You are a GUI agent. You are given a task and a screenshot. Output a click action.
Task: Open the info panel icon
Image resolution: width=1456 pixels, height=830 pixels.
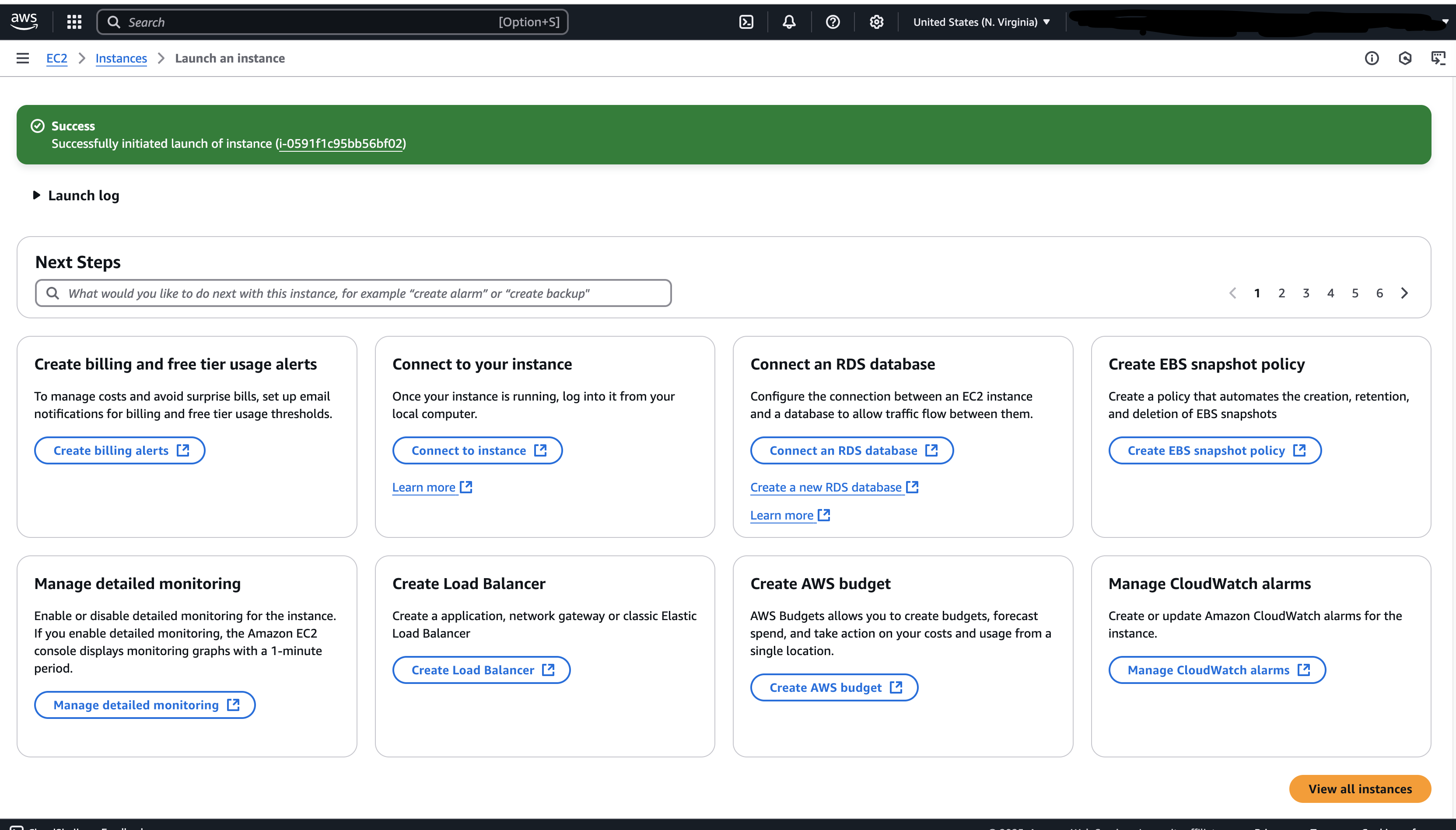(1372, 58)
